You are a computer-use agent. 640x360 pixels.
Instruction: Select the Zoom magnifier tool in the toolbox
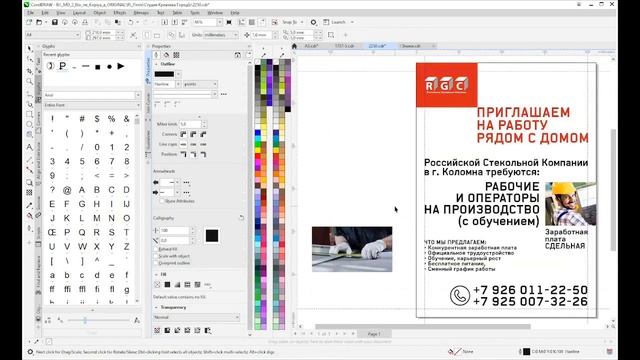(x=29, y=82)
